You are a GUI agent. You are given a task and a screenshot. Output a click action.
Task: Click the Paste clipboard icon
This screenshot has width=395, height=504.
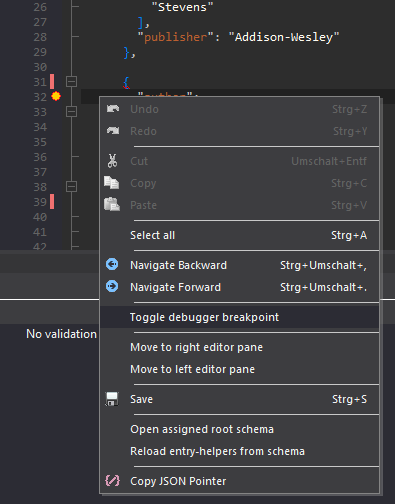click(x=112, y=204)
